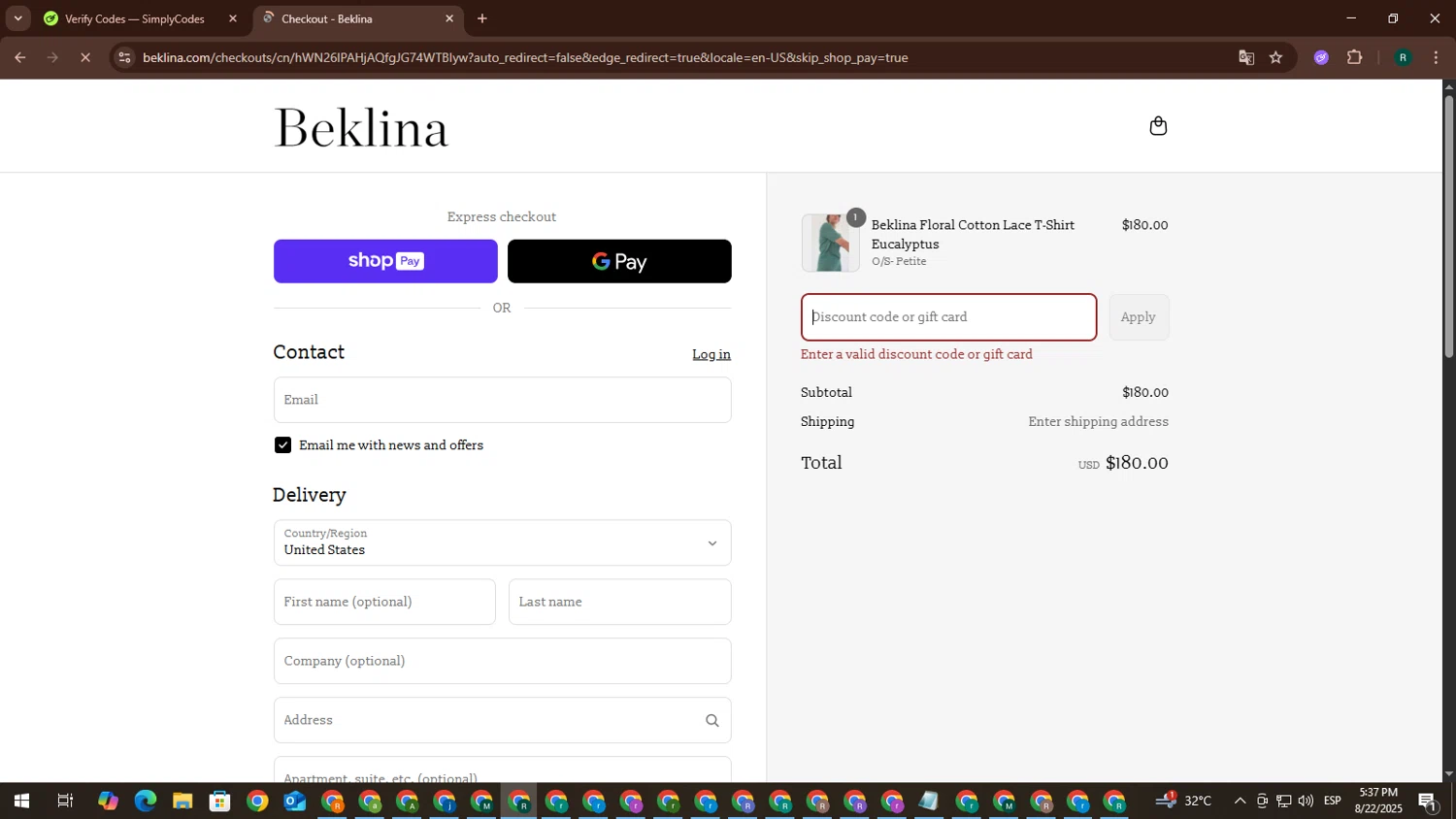1456x819 pixels.
Task: Open the Windows Start menu
Action: click(x=20, y=802)
